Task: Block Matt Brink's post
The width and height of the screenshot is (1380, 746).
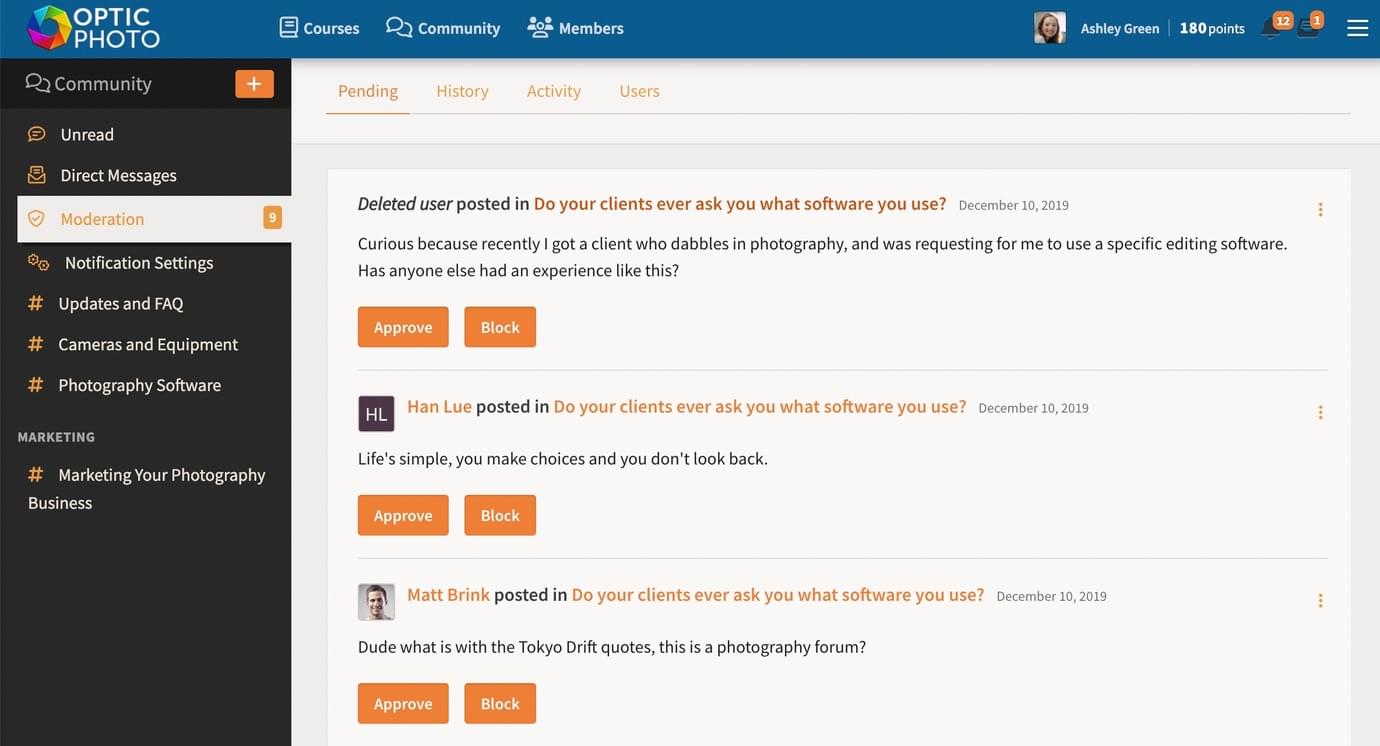Action: click(500, 703)
